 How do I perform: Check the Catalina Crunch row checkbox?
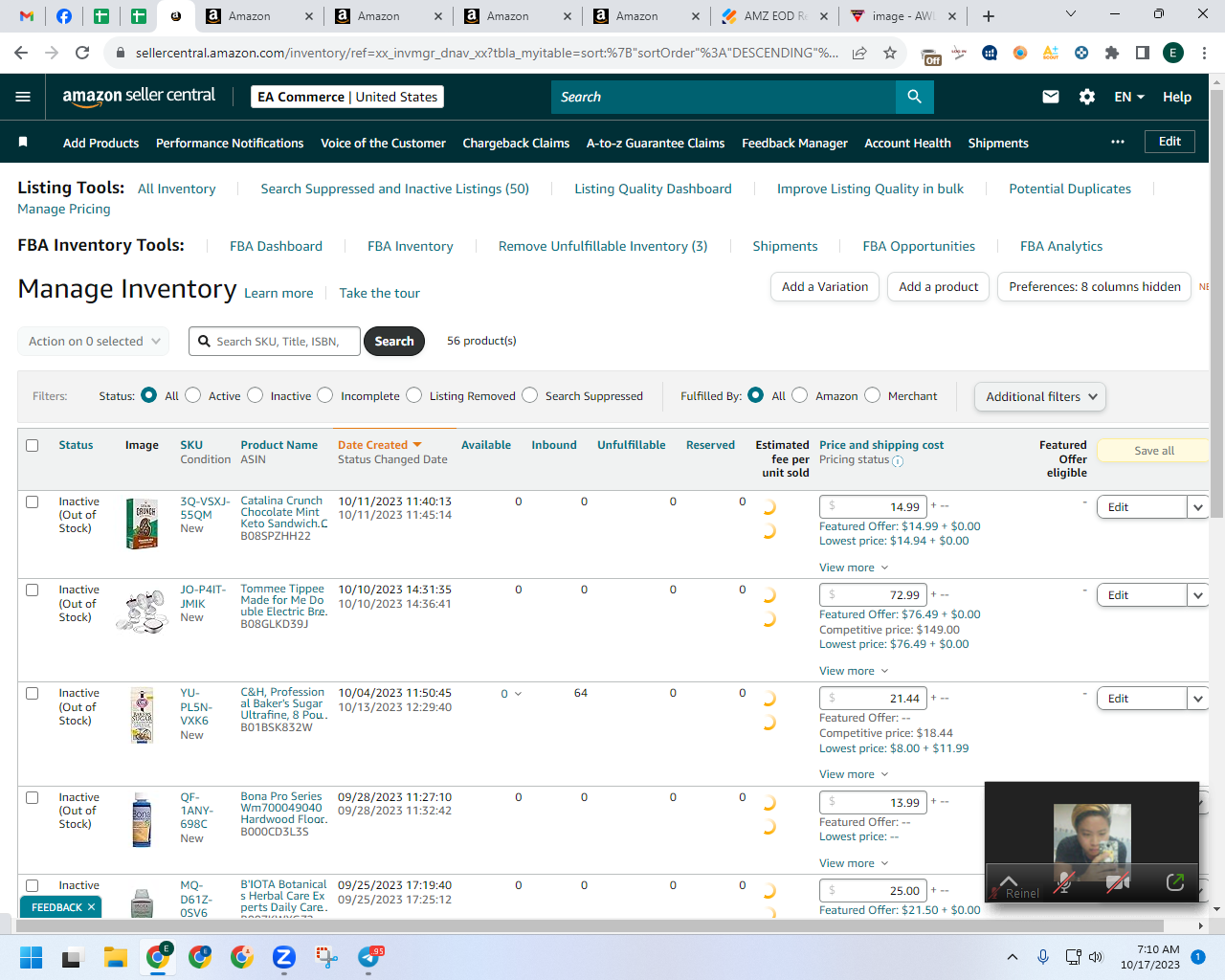point(33,501)
